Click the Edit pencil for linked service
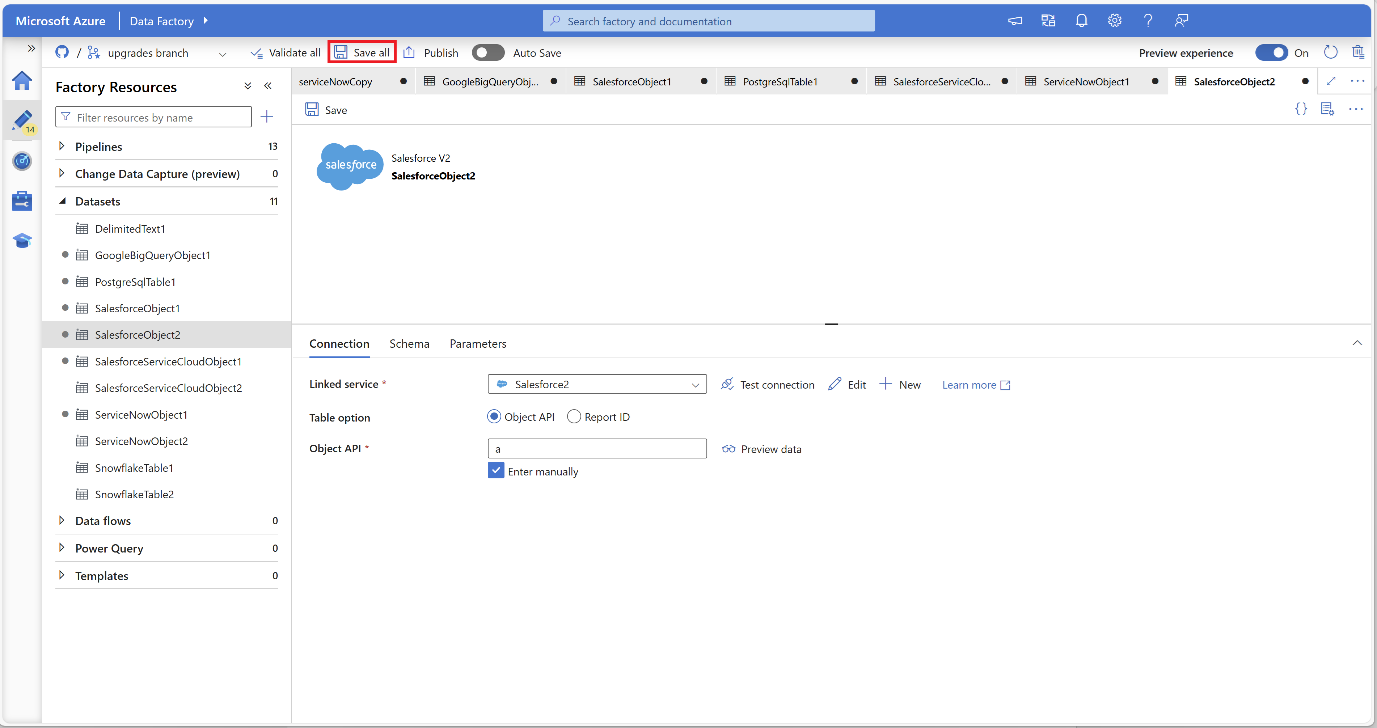Screen dimensions: 1377x728 (x=847, y=384)
